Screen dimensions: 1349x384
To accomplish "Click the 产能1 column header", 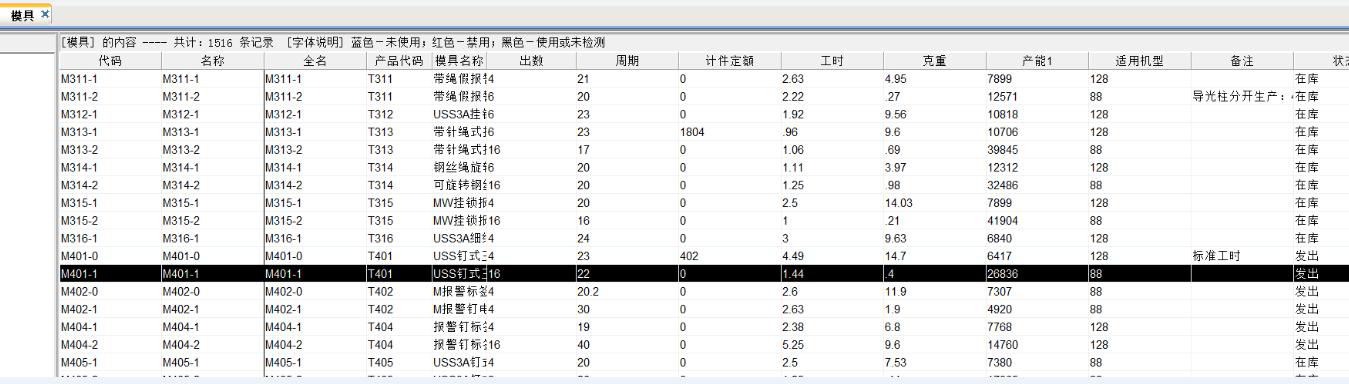I will point(1036,60).
